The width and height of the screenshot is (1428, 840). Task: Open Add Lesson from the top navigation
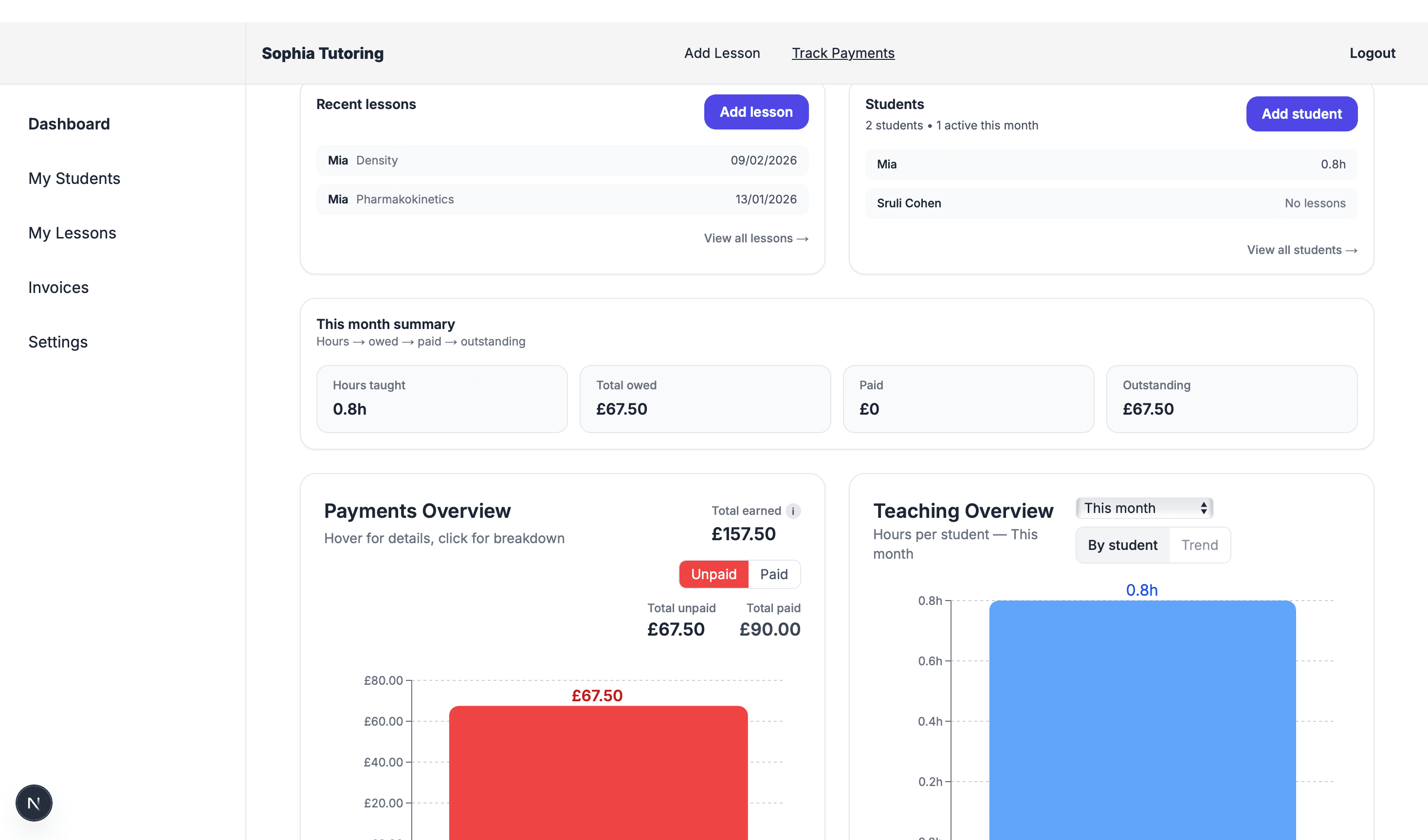(721, 53)
